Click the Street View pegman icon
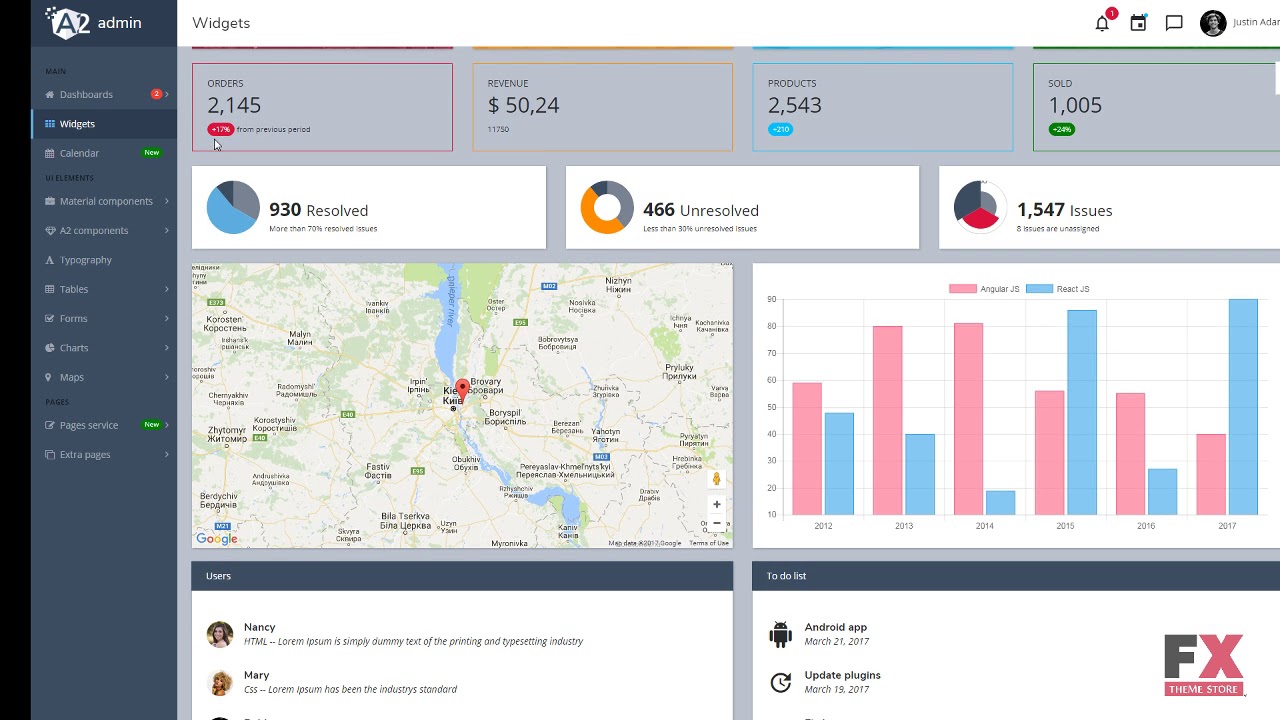 point(716,479)
